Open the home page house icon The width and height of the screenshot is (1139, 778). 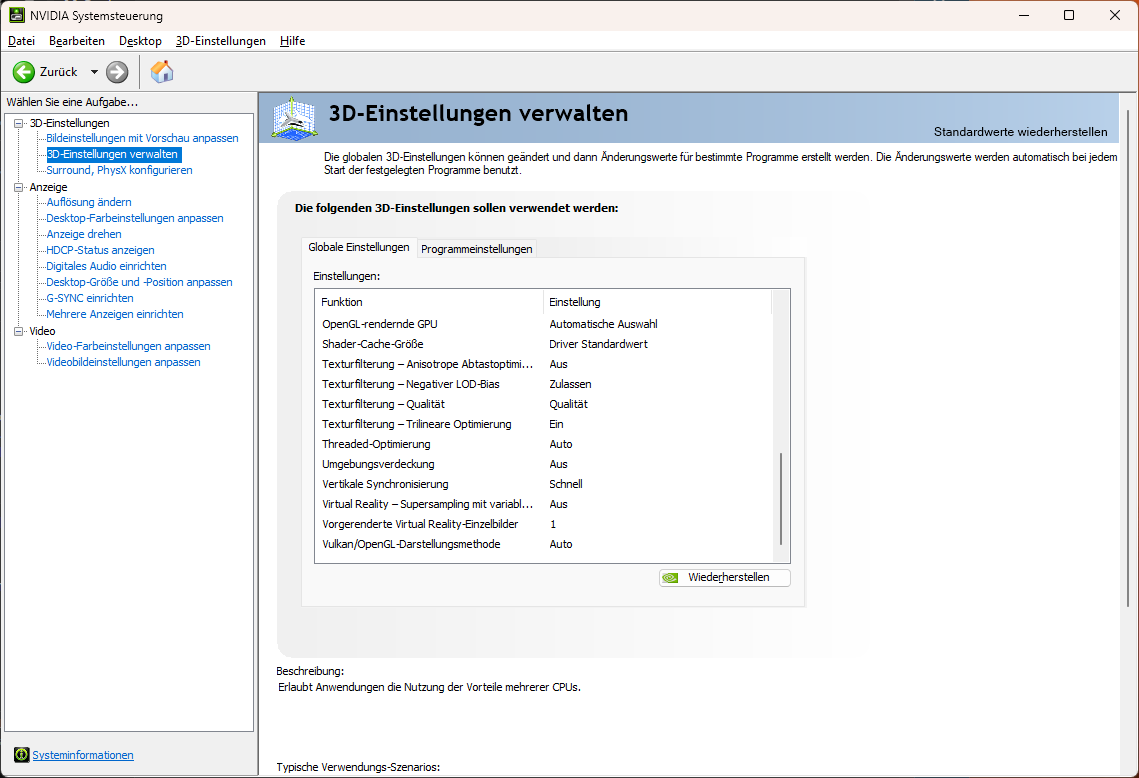coord(162,71)
